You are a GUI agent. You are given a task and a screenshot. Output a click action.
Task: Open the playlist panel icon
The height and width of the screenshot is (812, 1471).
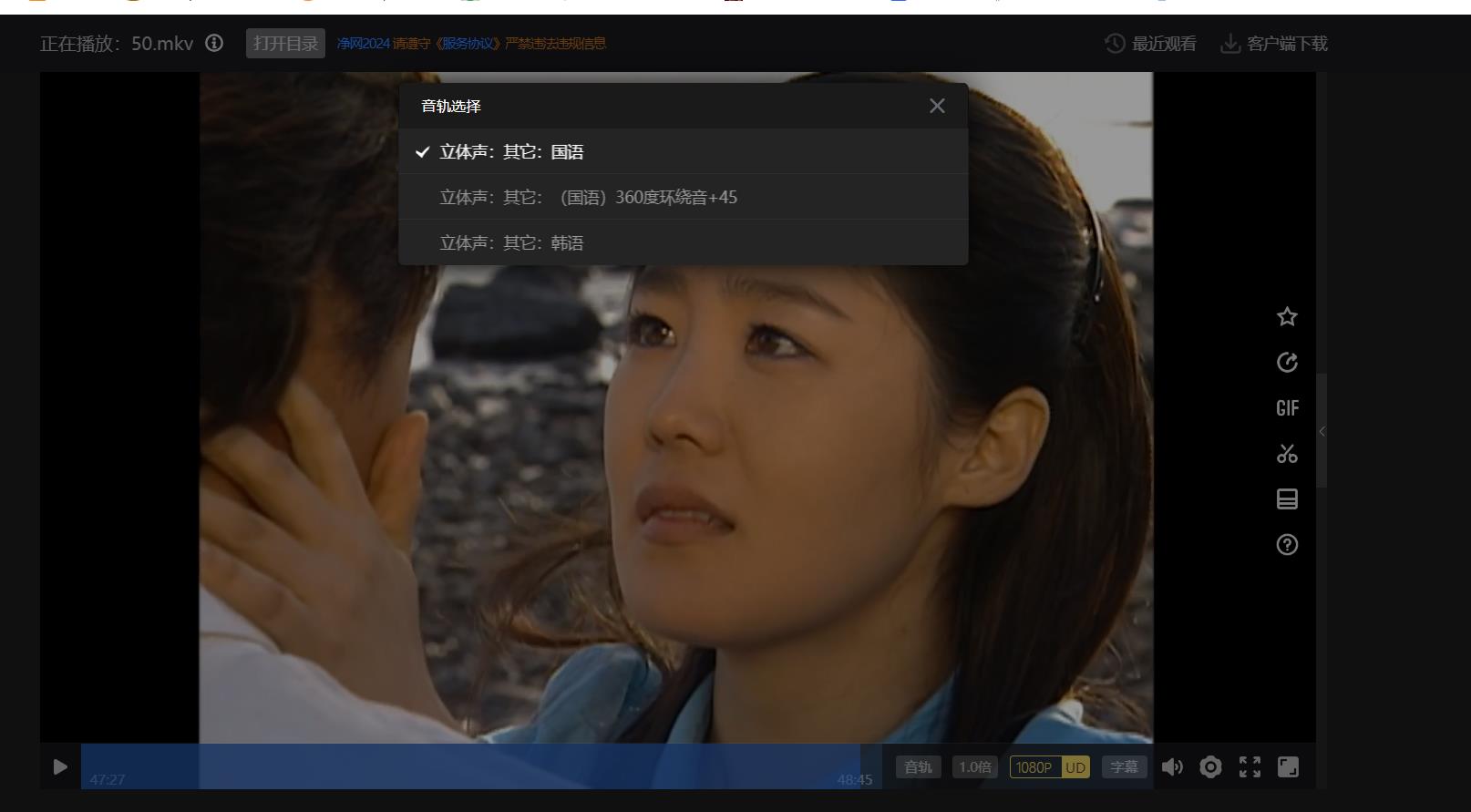click(1287, 499)
